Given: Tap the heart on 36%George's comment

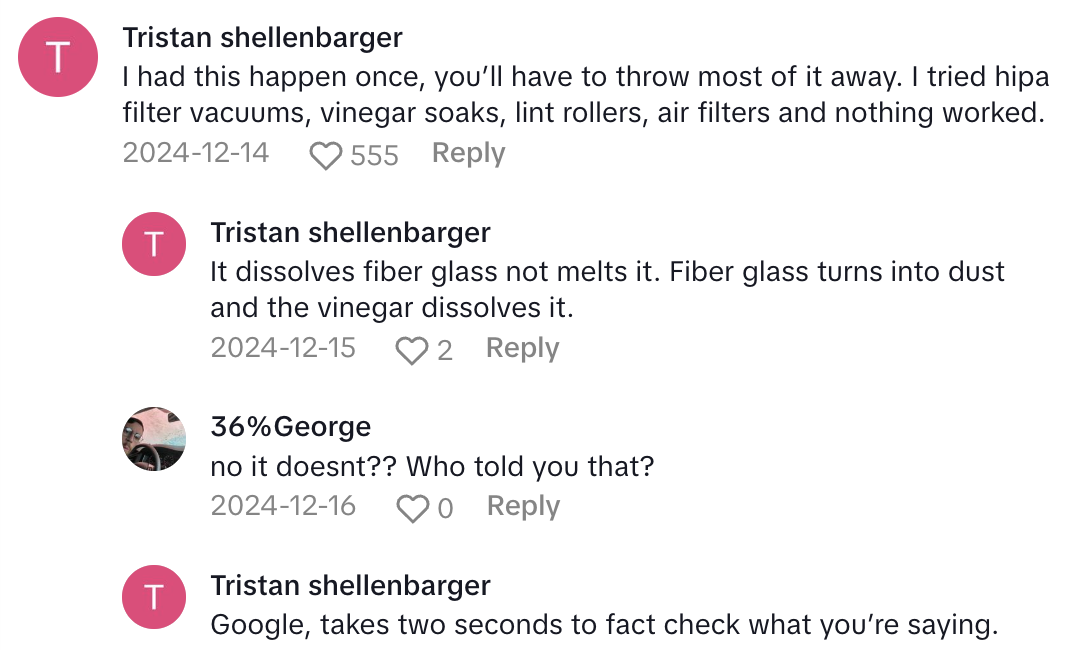Looking at the screenshot, I should coord(412,508).
